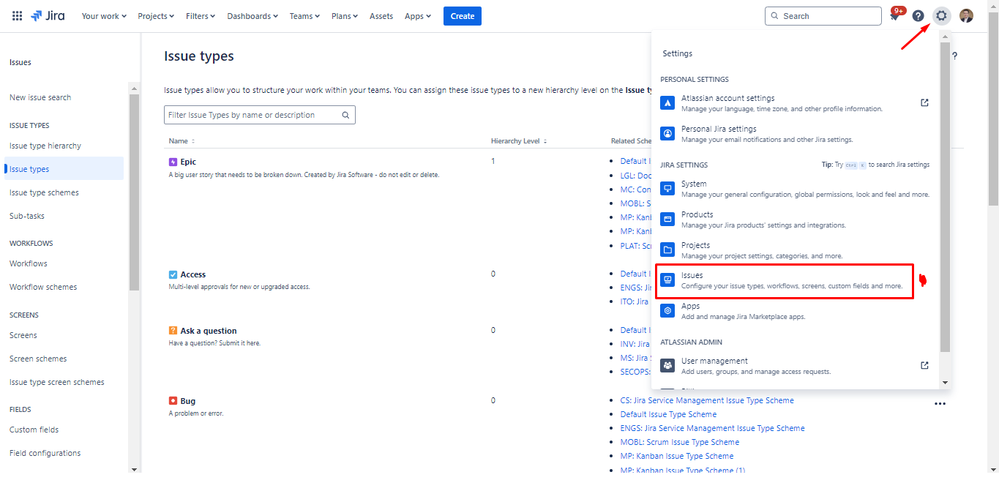Select System in Jira settings
This screenshot has height=480, width=999.
click(x=794, y=189)
